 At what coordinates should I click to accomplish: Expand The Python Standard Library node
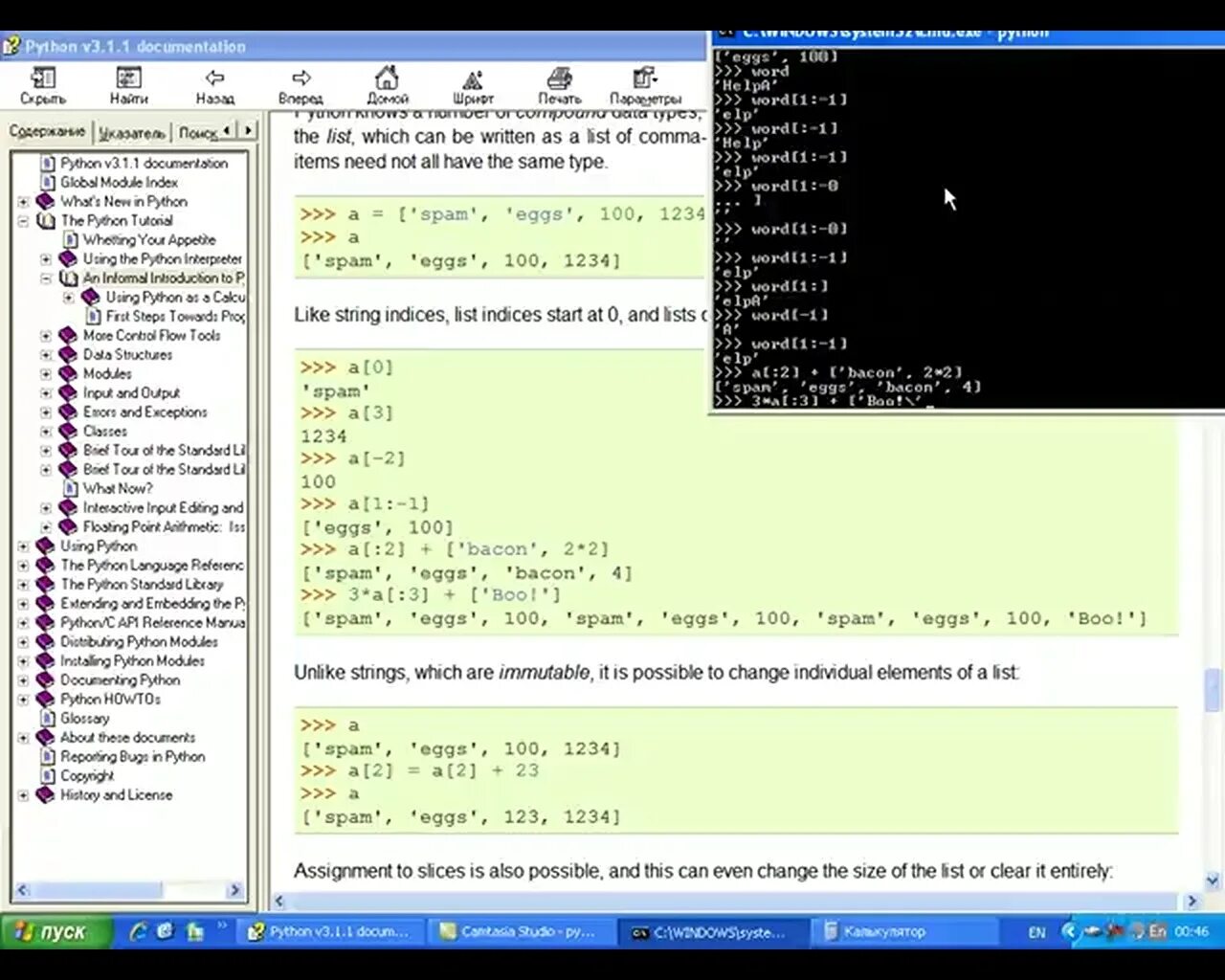pyautogui.click(x=23, y=584)
